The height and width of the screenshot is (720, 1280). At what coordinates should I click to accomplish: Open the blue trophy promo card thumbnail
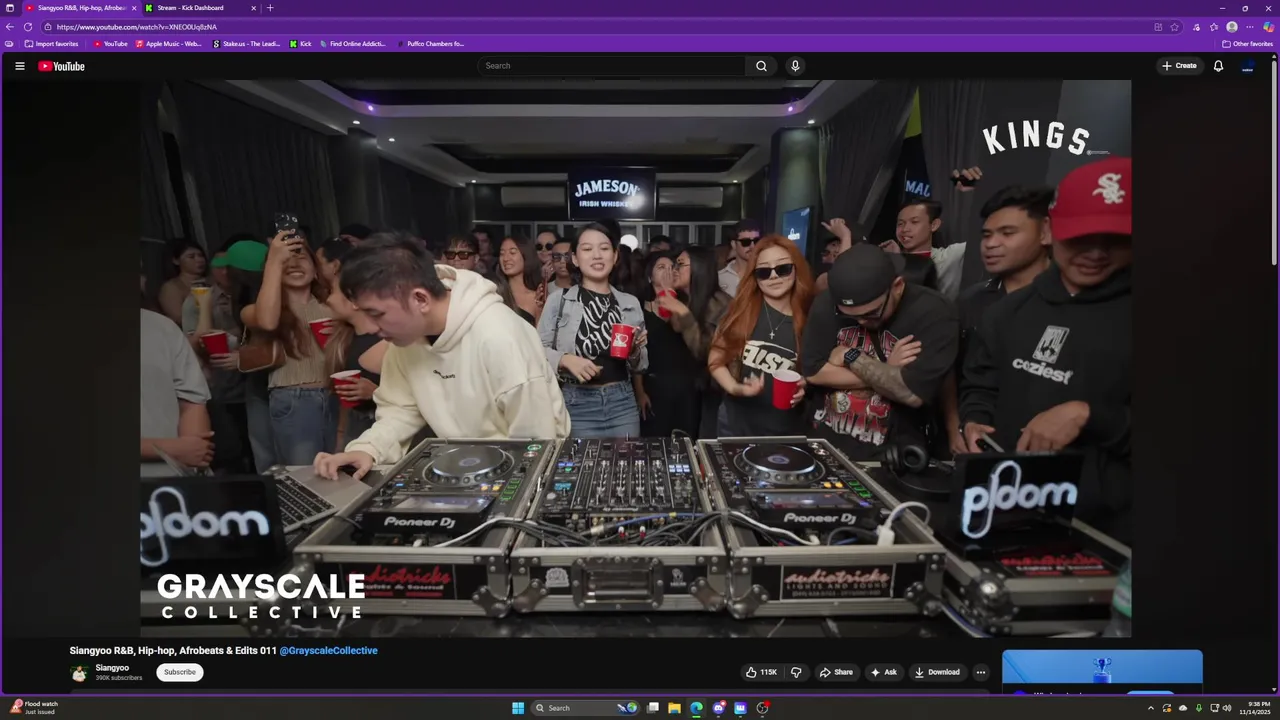tap(1102, 668)
